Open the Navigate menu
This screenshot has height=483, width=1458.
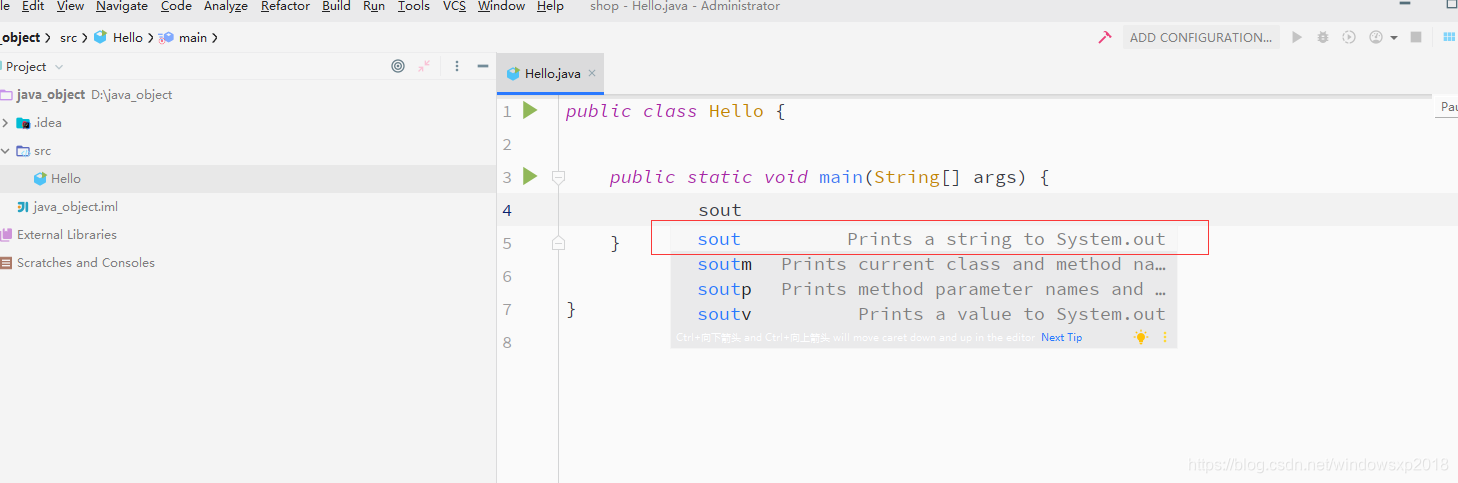tap(122, 6)
